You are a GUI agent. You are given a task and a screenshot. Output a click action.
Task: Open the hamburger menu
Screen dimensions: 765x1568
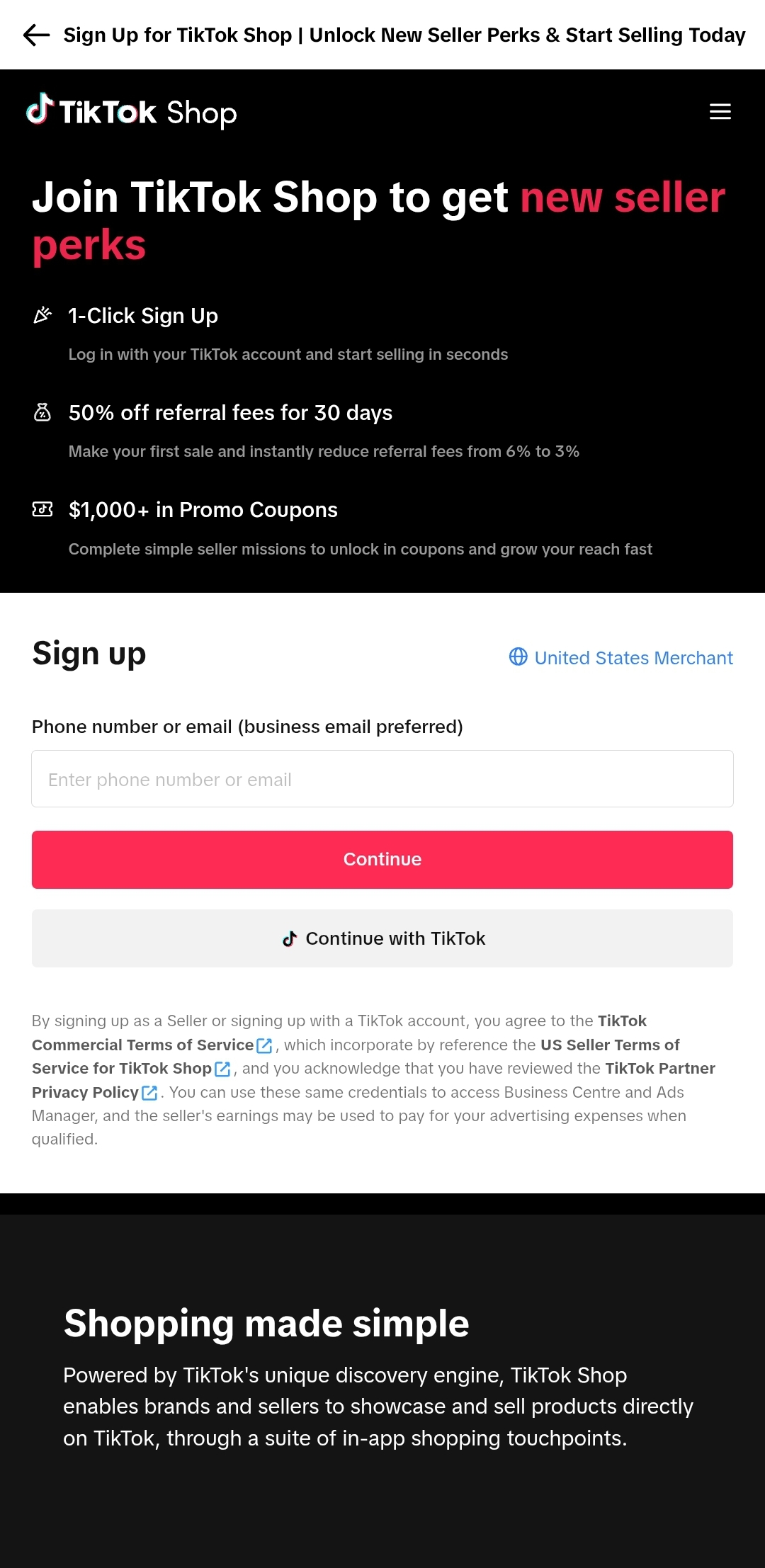tap(720, 112)
